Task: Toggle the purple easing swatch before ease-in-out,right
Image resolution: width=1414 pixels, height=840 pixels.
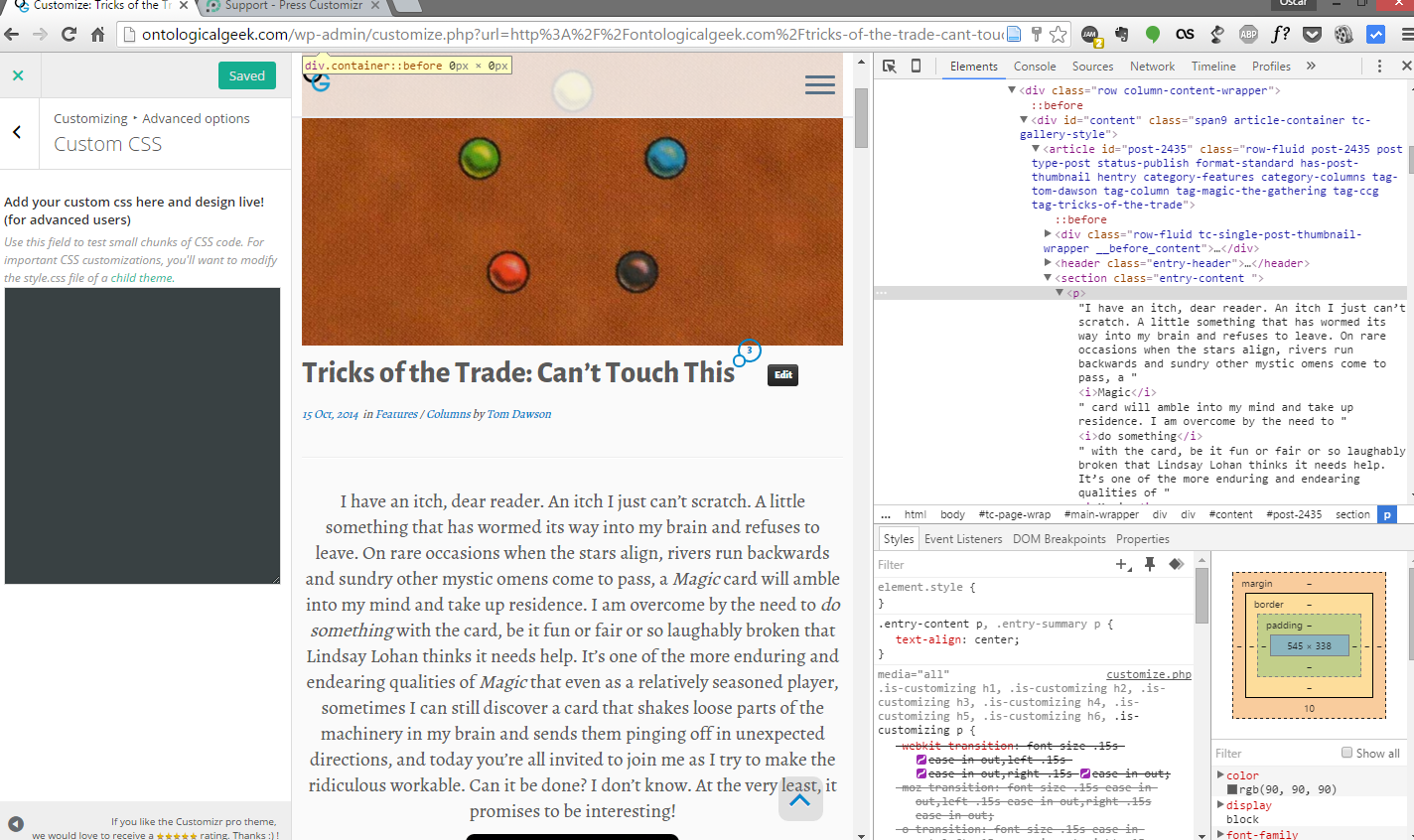Action: [921, 773]
